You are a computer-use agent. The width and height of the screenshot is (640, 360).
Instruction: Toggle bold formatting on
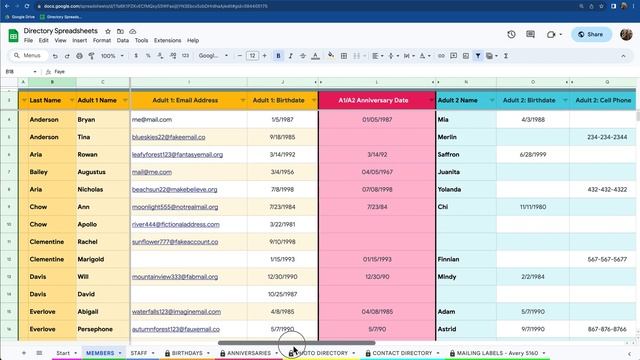[278, 56]
